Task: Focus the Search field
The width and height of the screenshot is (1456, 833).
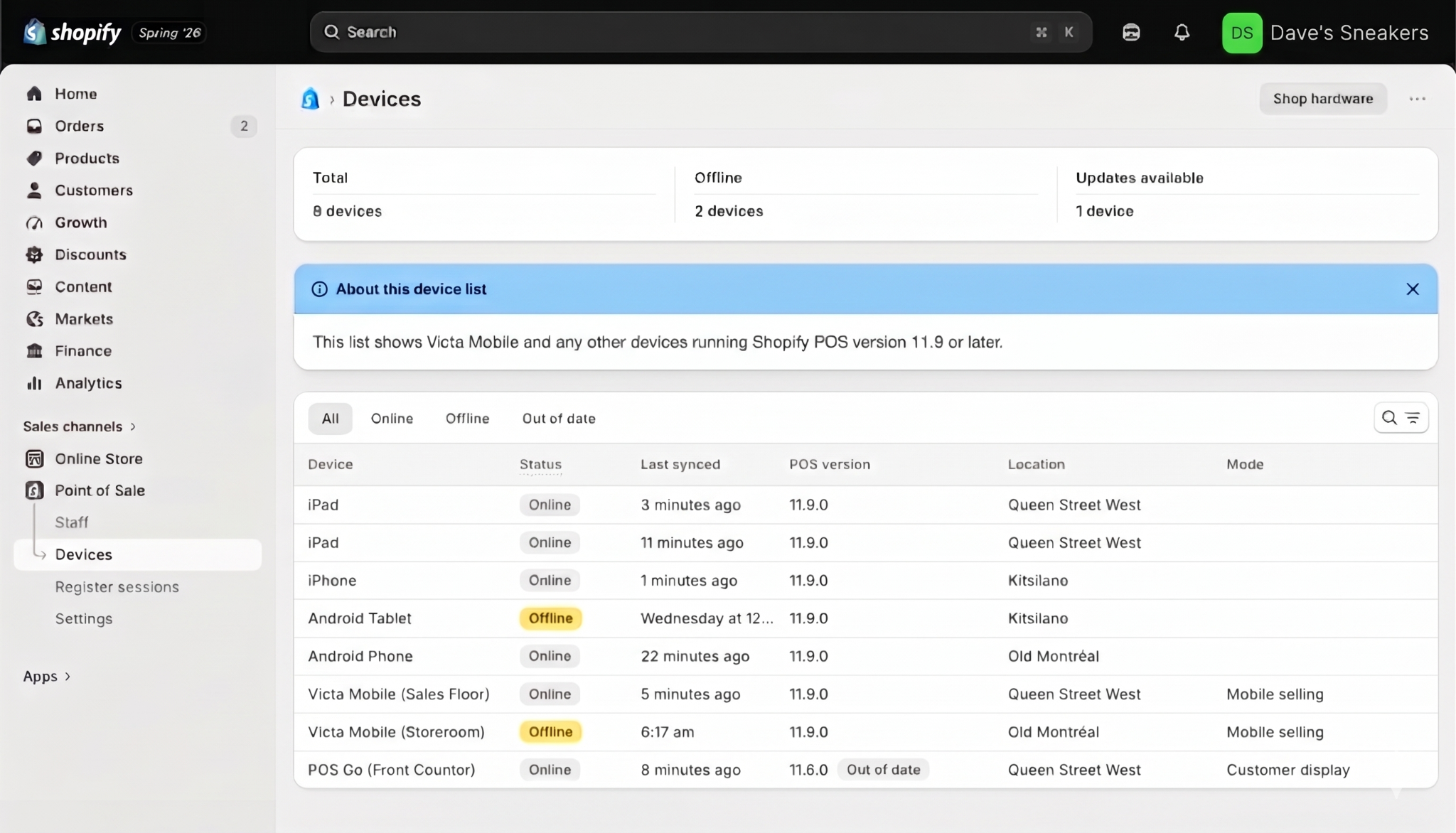Action: [x=700, y=32]
